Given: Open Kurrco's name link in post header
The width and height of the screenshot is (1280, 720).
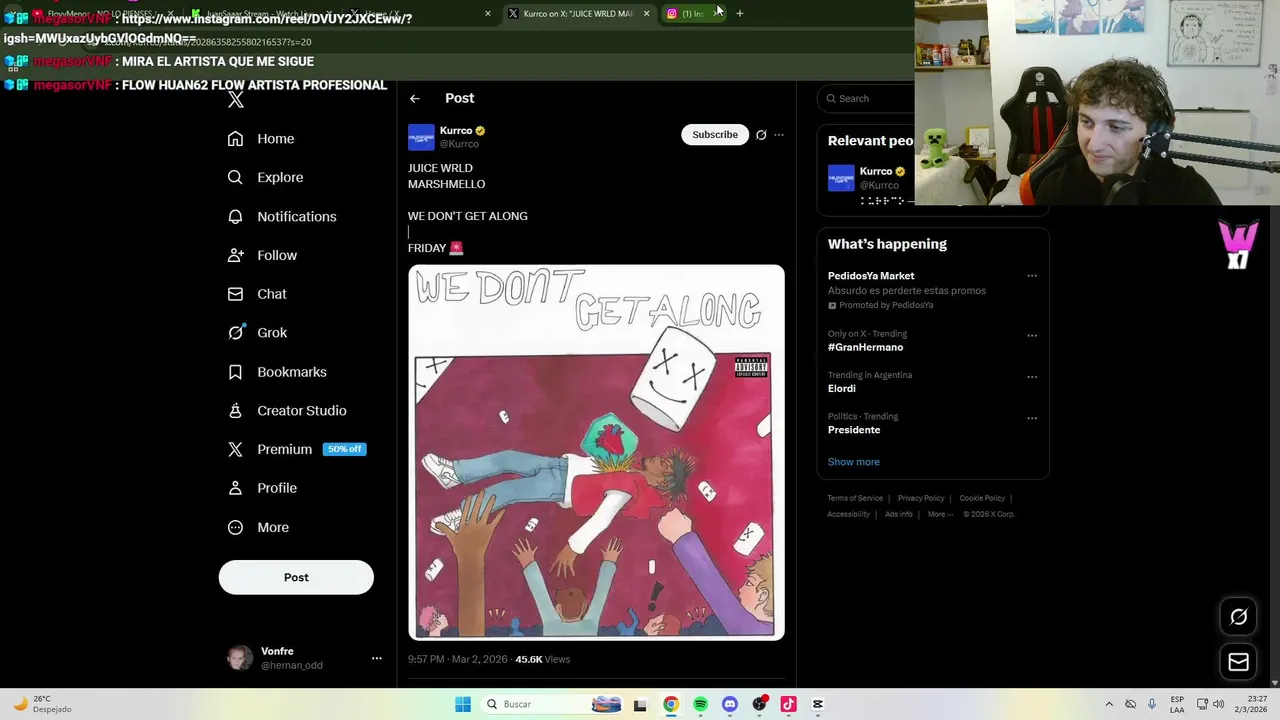Looking at the screenshot, I should [x=456, y=130].
